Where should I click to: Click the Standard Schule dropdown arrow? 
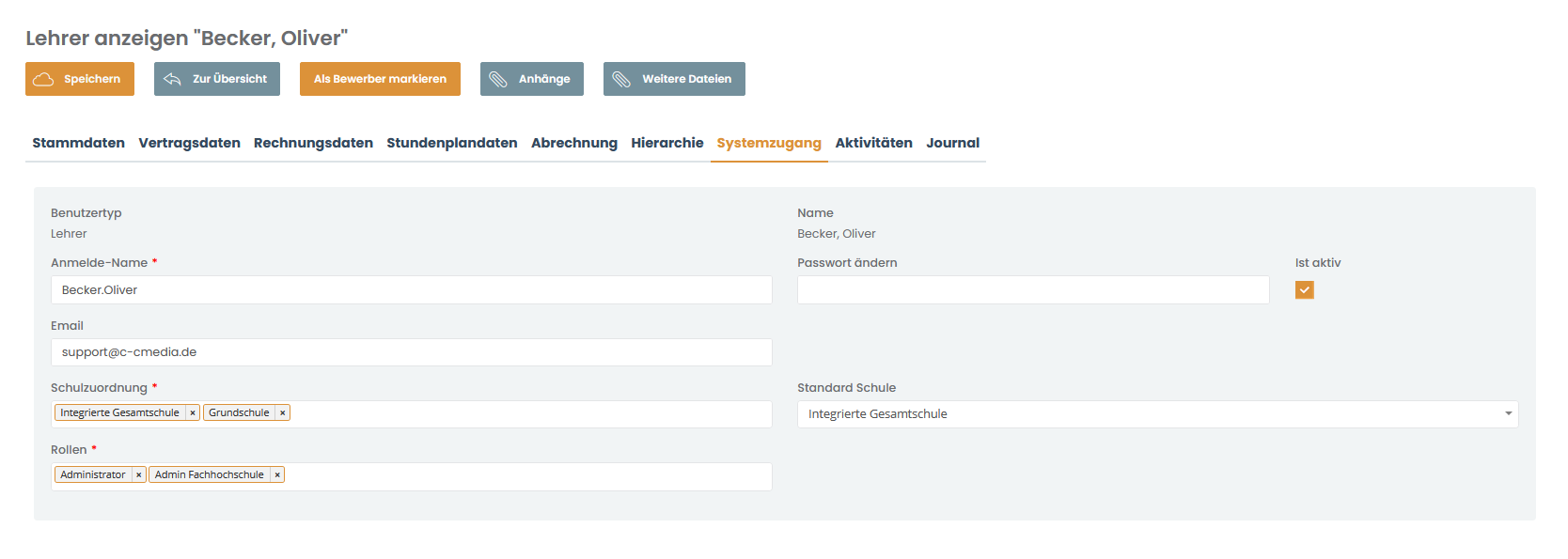[x=1508, y=414]
